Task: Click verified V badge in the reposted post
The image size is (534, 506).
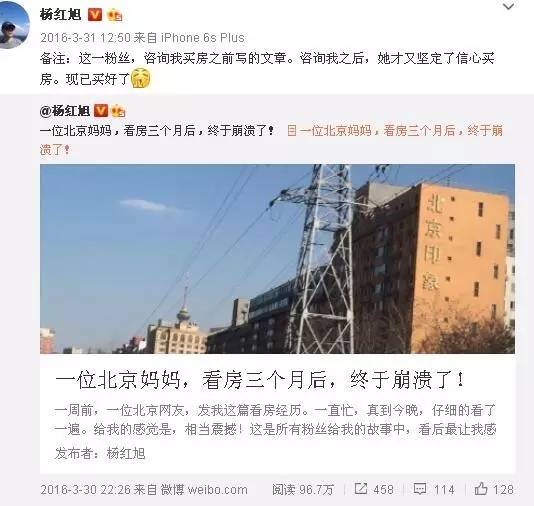Action: 100,111
